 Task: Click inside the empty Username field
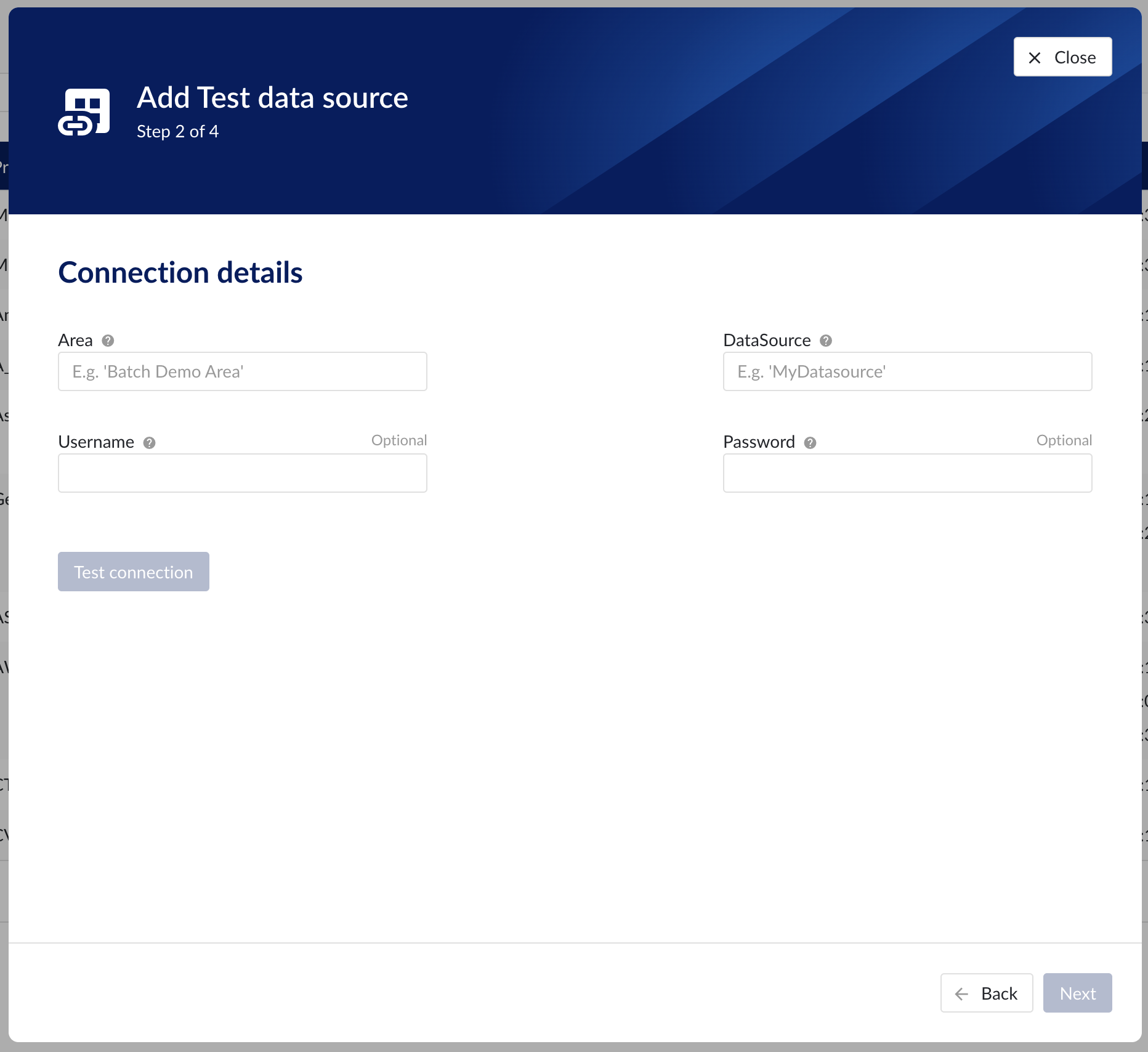[242, 473]
